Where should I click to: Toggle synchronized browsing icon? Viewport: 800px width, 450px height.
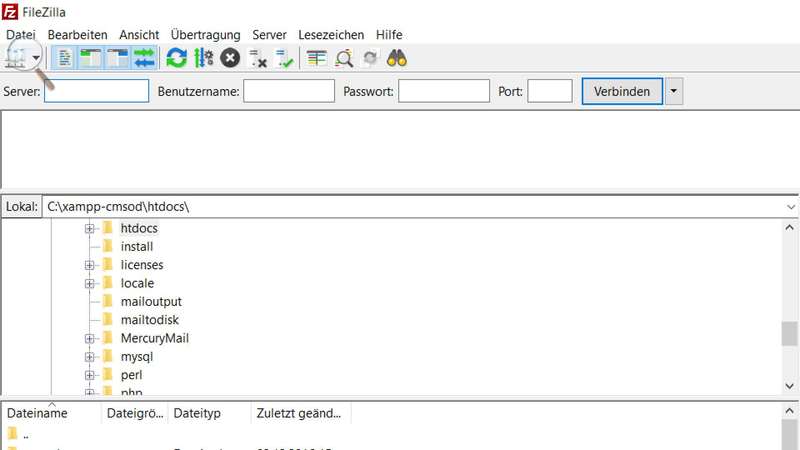(370, 58)
